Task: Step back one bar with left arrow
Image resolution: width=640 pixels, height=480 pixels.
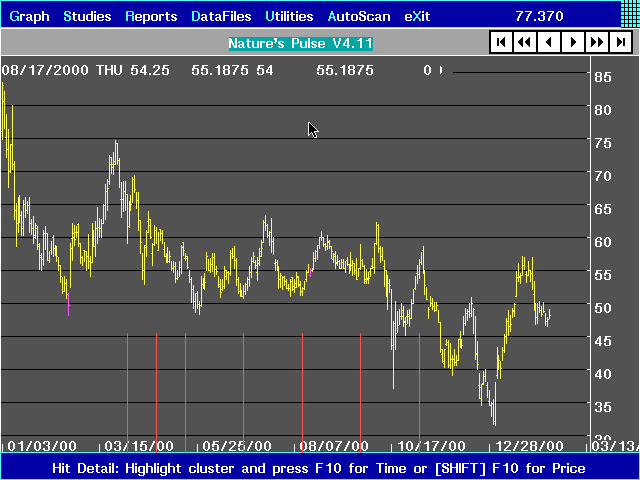Action: pyautogui.click(x=549, y=42)
